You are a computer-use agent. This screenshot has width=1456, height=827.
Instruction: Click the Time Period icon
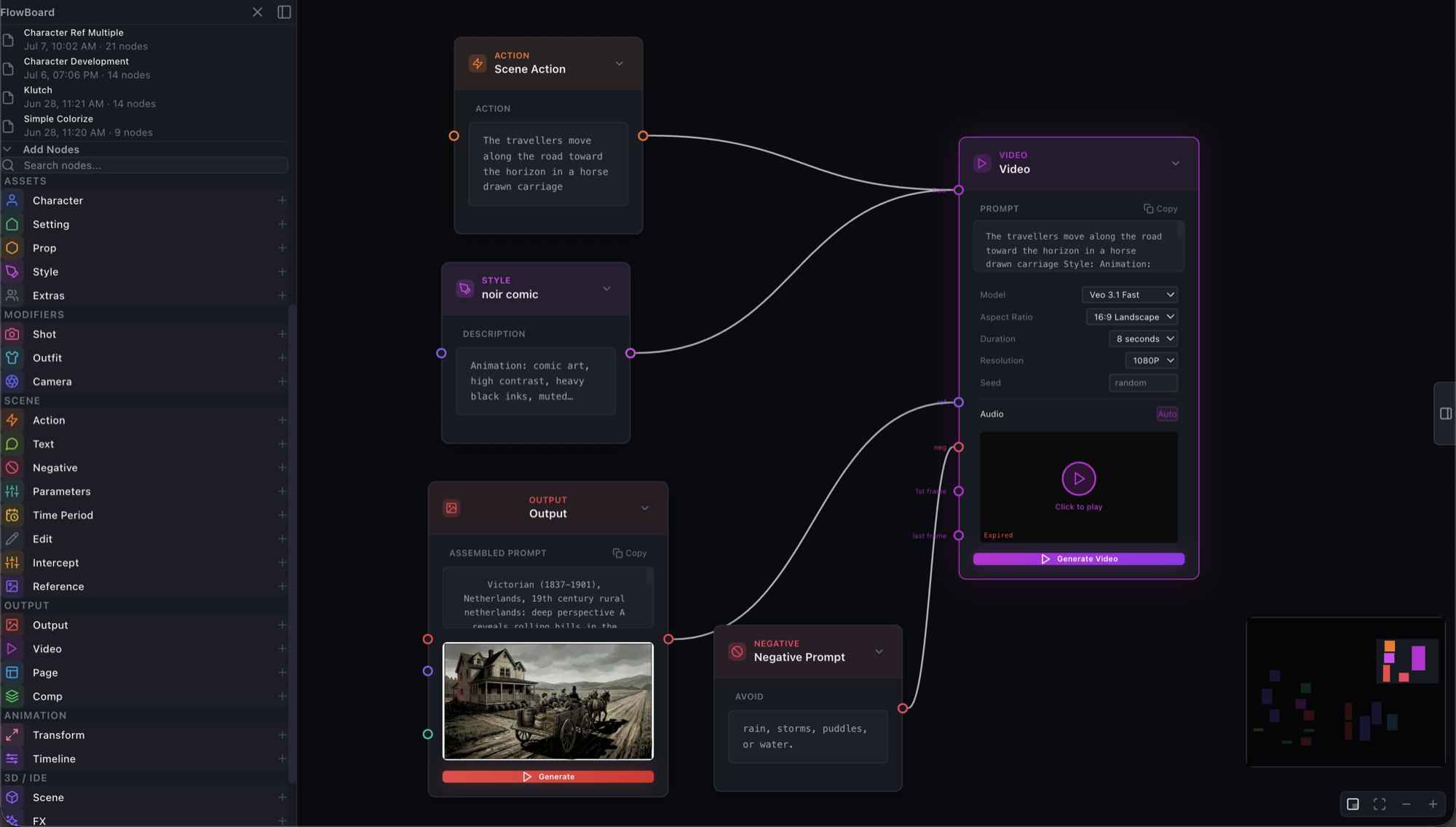coord(12,515)
